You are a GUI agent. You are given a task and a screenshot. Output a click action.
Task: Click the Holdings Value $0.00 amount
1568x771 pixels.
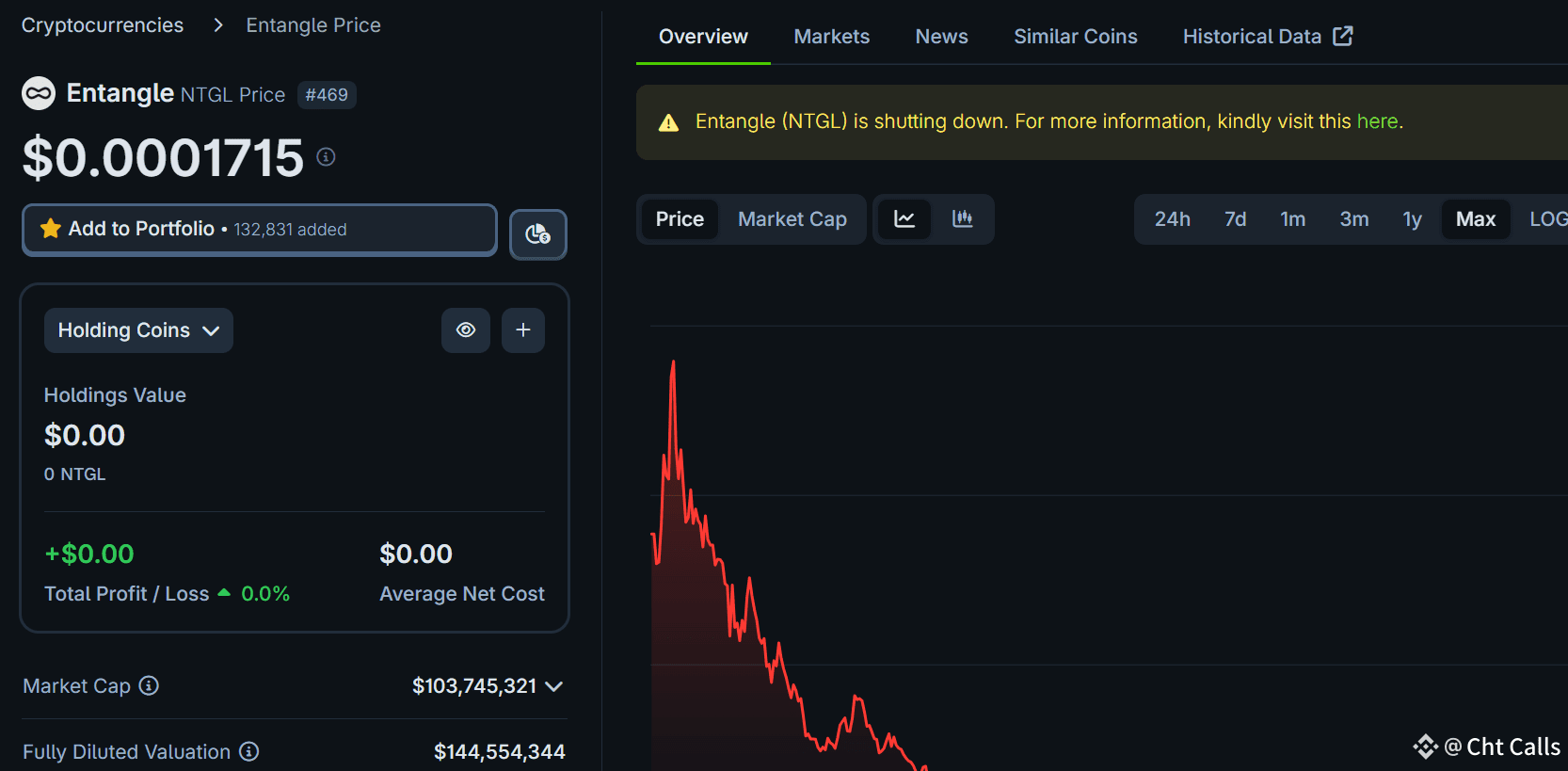click(85, 435)
